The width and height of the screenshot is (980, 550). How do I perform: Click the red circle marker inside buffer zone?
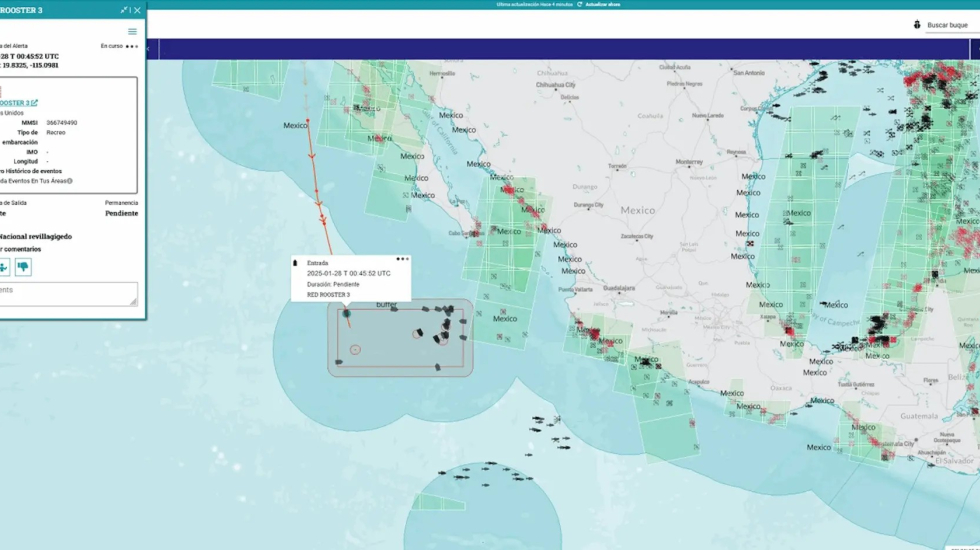tap(355, 350)
